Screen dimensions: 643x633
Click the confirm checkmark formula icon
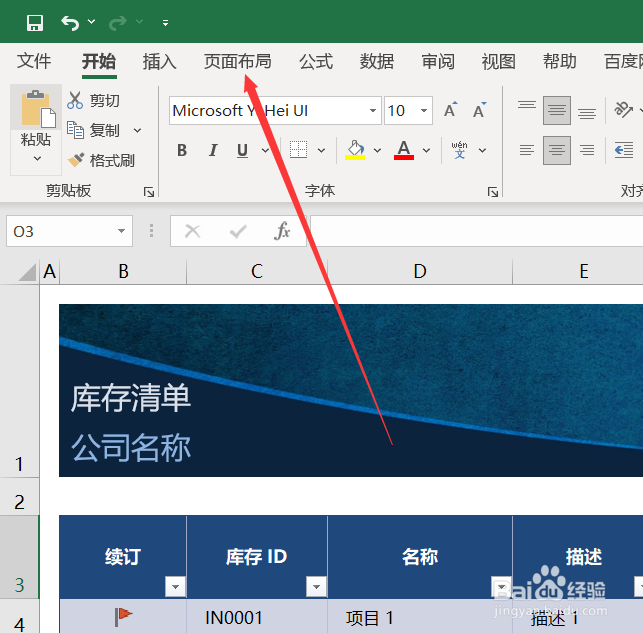[238, 232]
